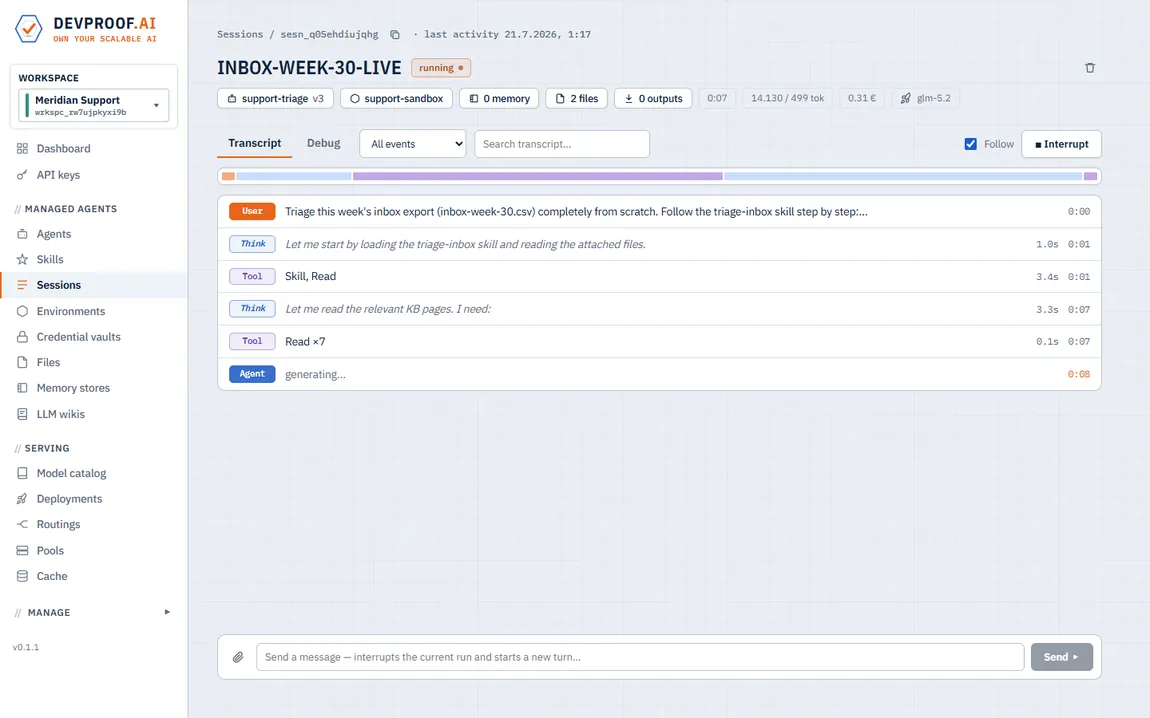
Task: Toggle the Follow checkbox
Action: (970, 144)
